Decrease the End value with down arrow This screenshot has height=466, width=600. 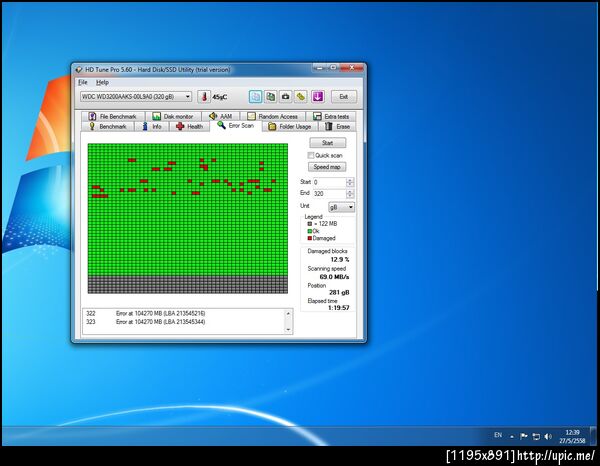point(350,197)
